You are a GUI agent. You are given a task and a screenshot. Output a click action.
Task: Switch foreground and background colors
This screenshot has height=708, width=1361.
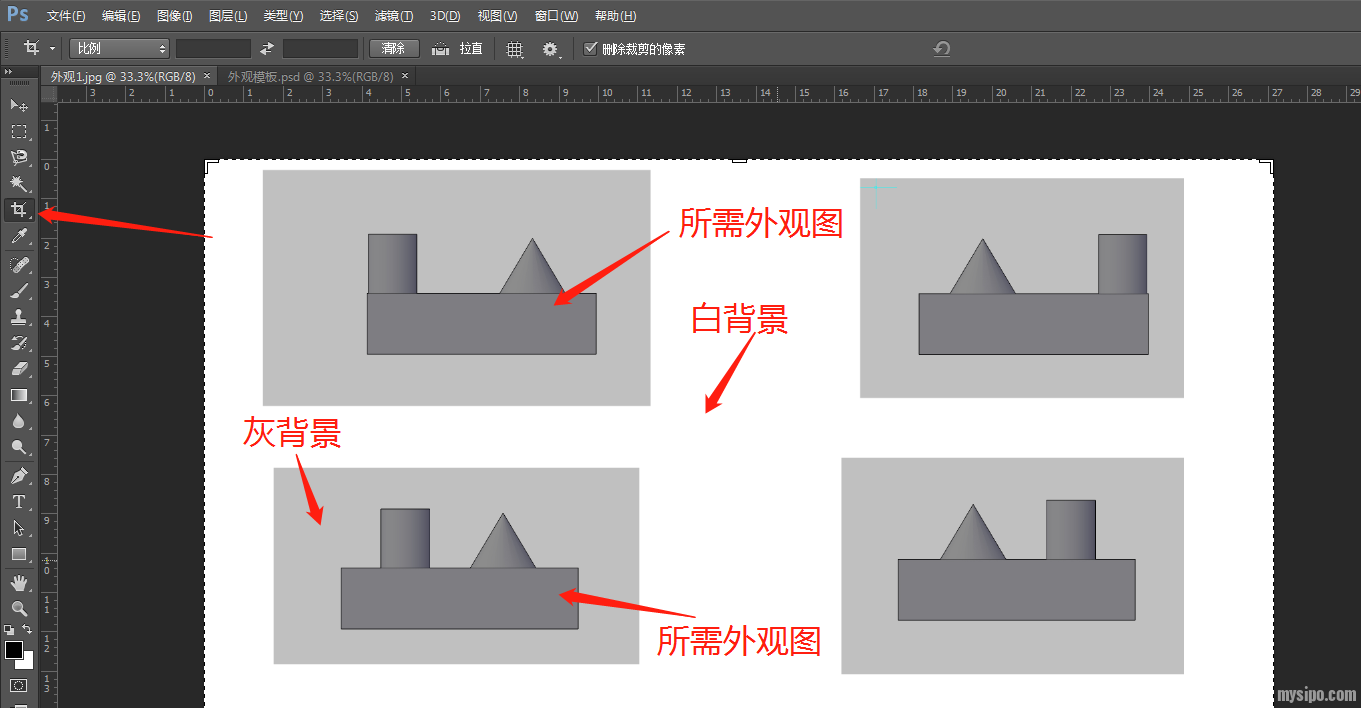point(27,629)
